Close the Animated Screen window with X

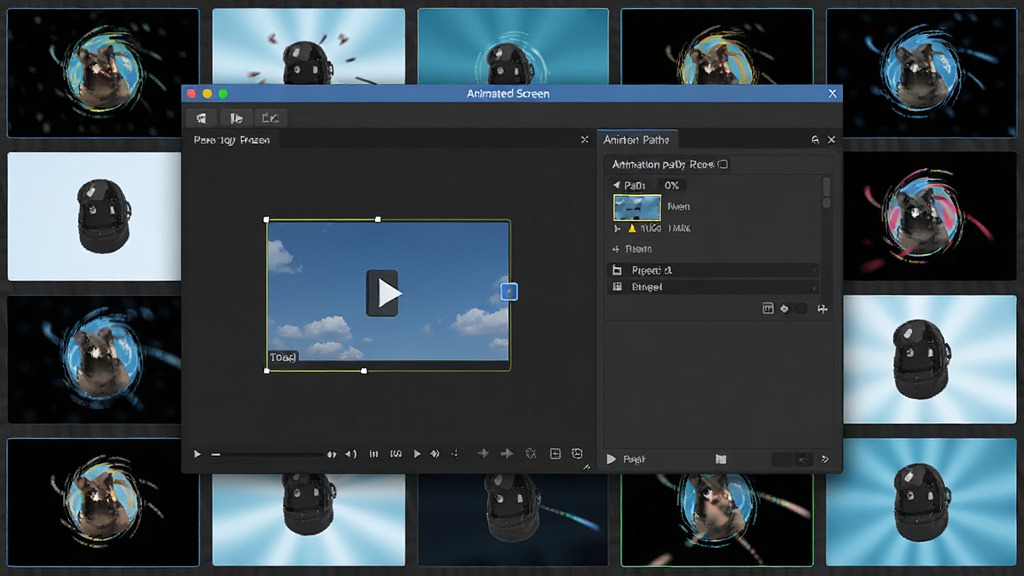tap(832, 93)
